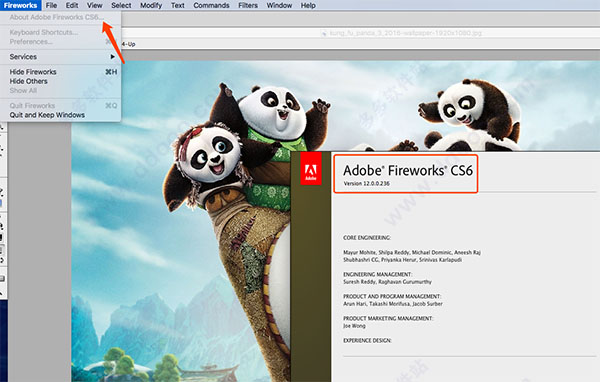
Task: Open the Text menu
Action: pos(178,5)
